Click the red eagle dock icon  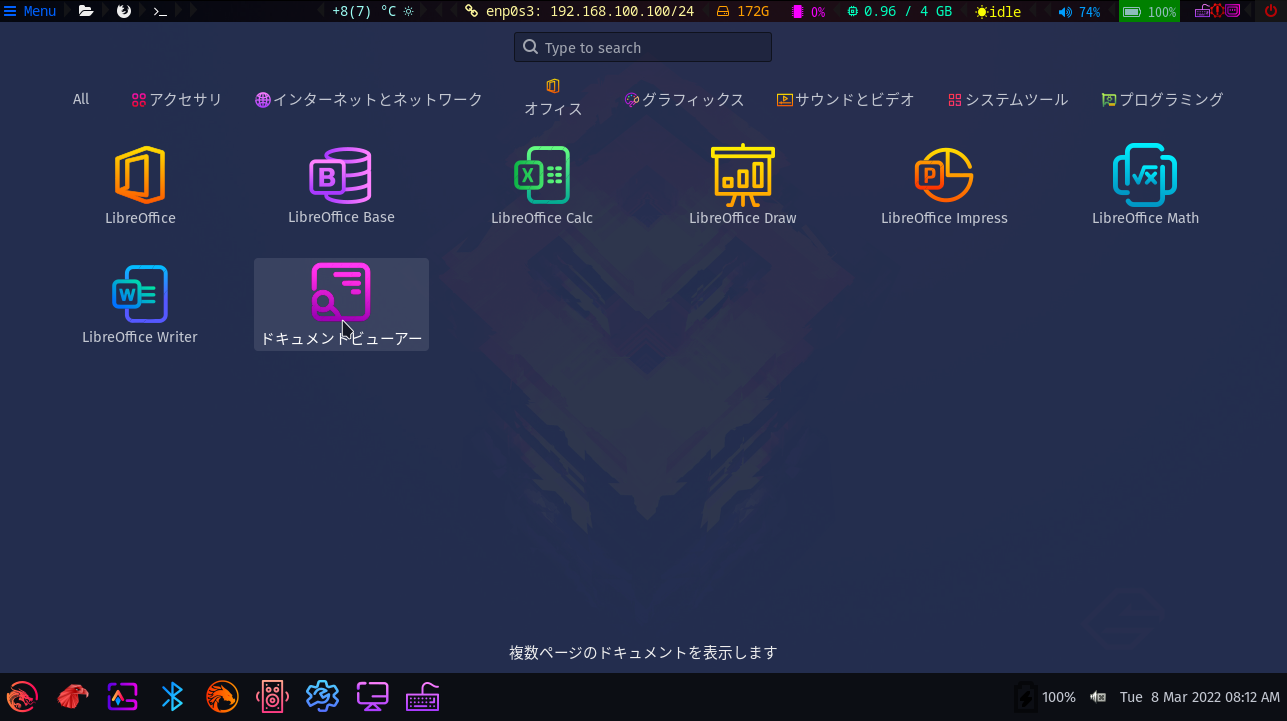pyautogui.click(x=72, y=696)
